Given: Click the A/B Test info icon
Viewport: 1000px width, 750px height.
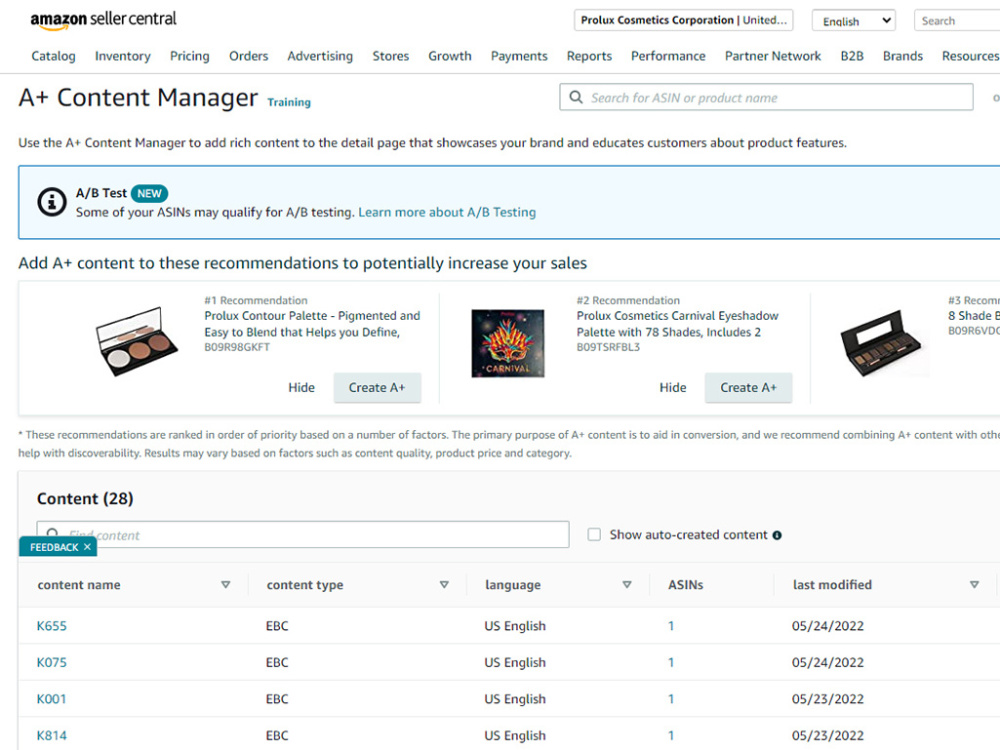Looking at the screenshot, I should click(x=52, y=202).
